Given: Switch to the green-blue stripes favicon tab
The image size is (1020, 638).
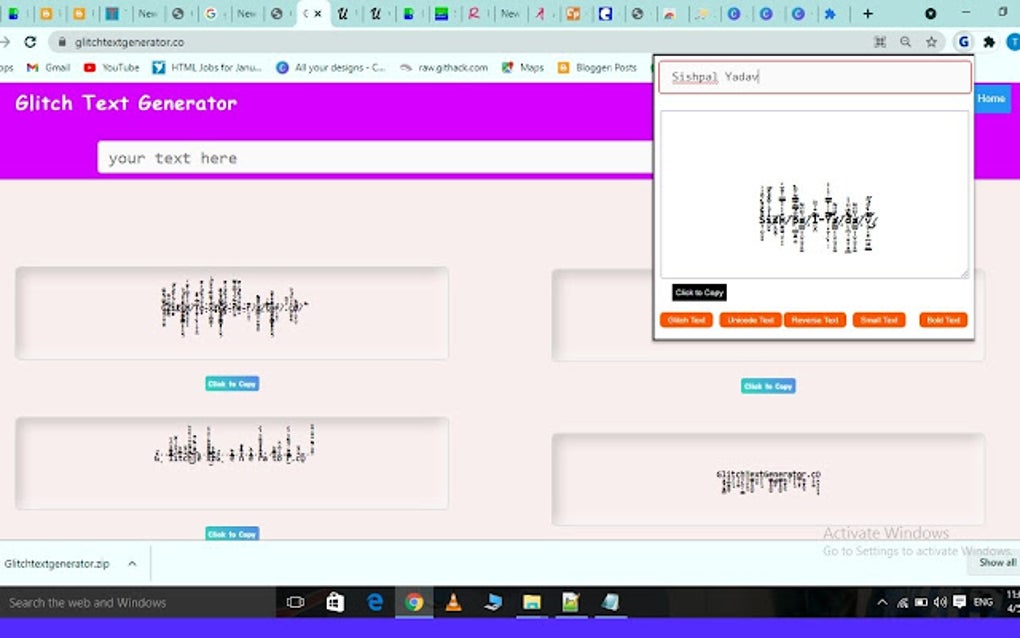Looking at the screenshot, I should coord(441,14).
